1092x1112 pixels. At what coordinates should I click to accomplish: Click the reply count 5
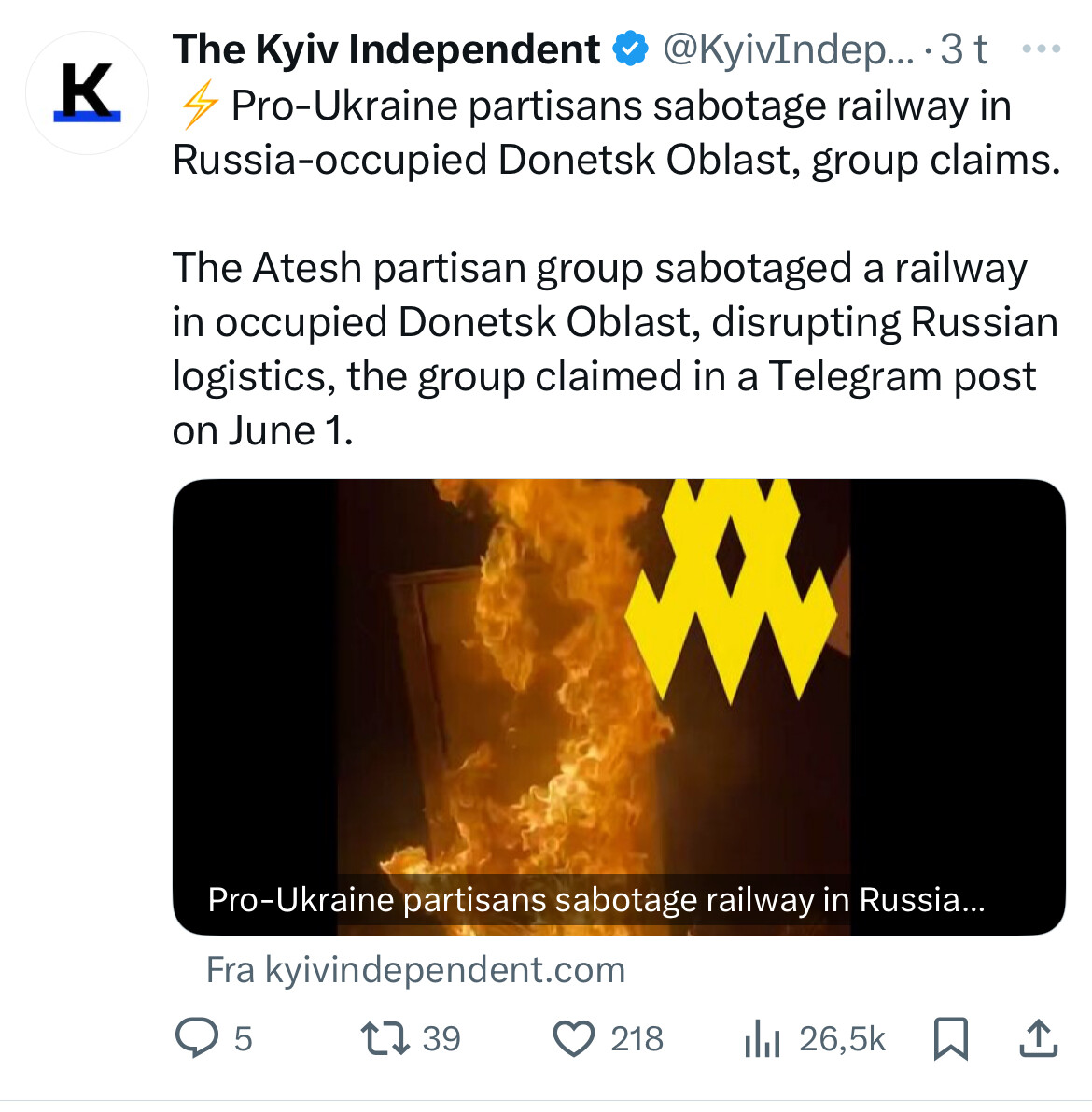tap(244, 1039)
